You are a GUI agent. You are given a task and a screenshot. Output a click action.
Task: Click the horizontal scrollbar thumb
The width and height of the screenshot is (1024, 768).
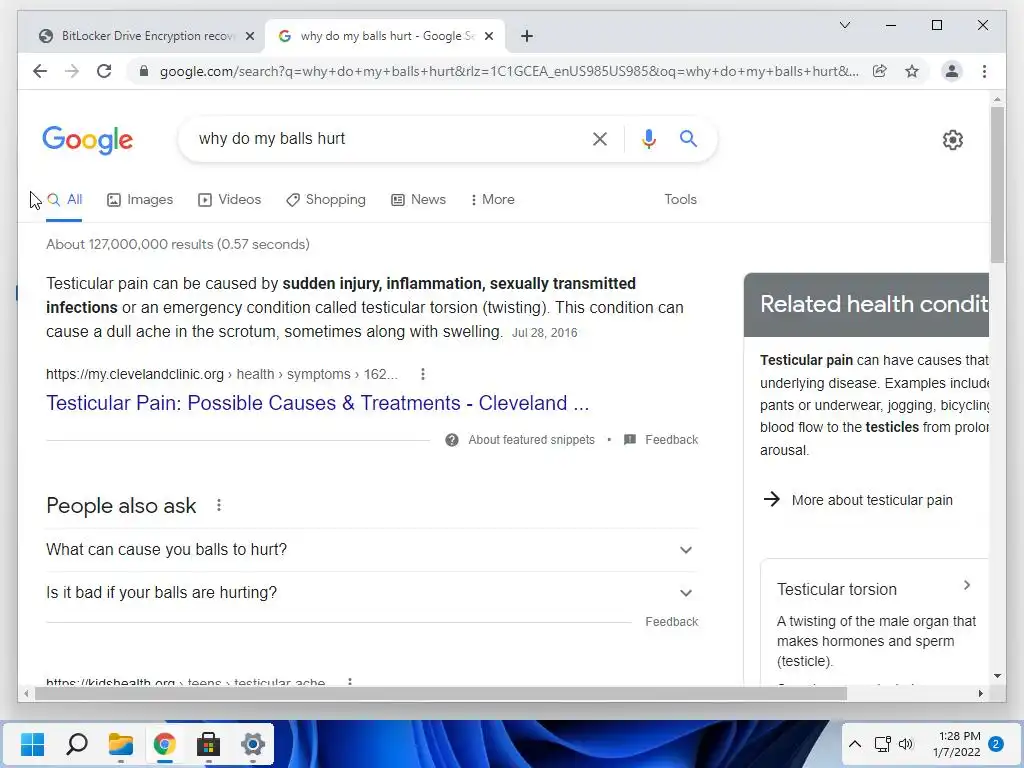(x=441, y=694)
